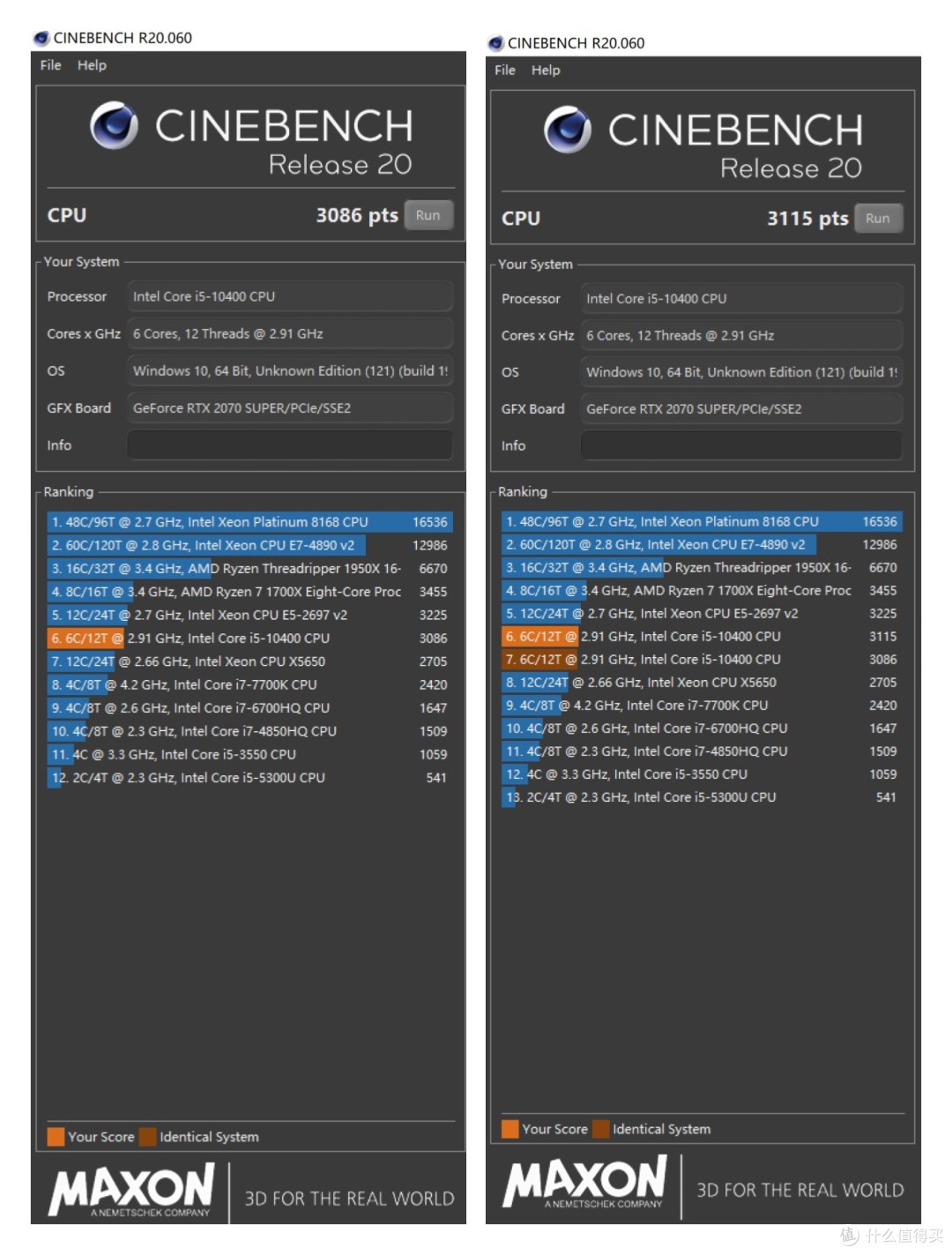Select orange i5-10400 row scoring 3086, left window
952x1255 pixels.
tap(249, 638)
